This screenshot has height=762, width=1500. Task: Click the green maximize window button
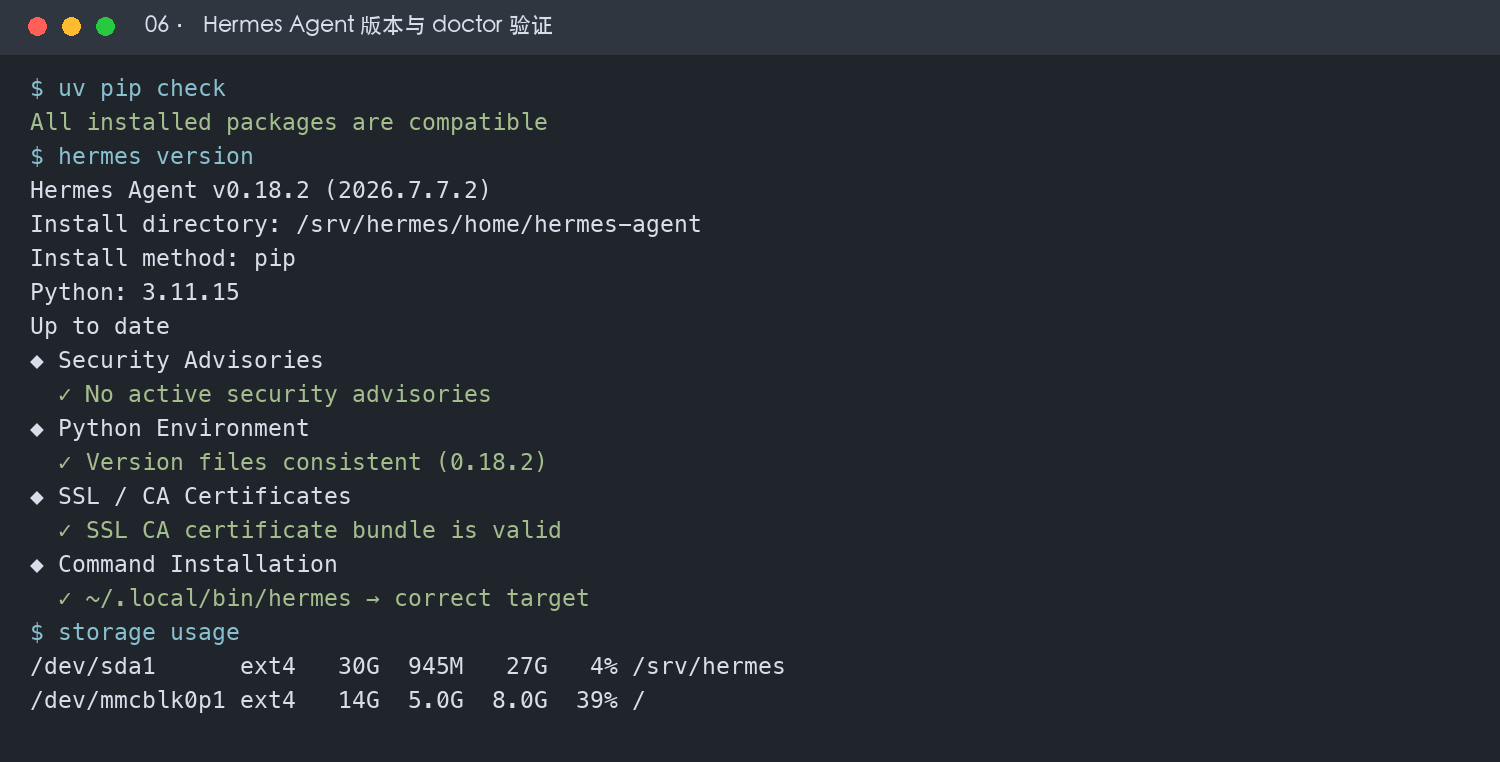[106, 27]
